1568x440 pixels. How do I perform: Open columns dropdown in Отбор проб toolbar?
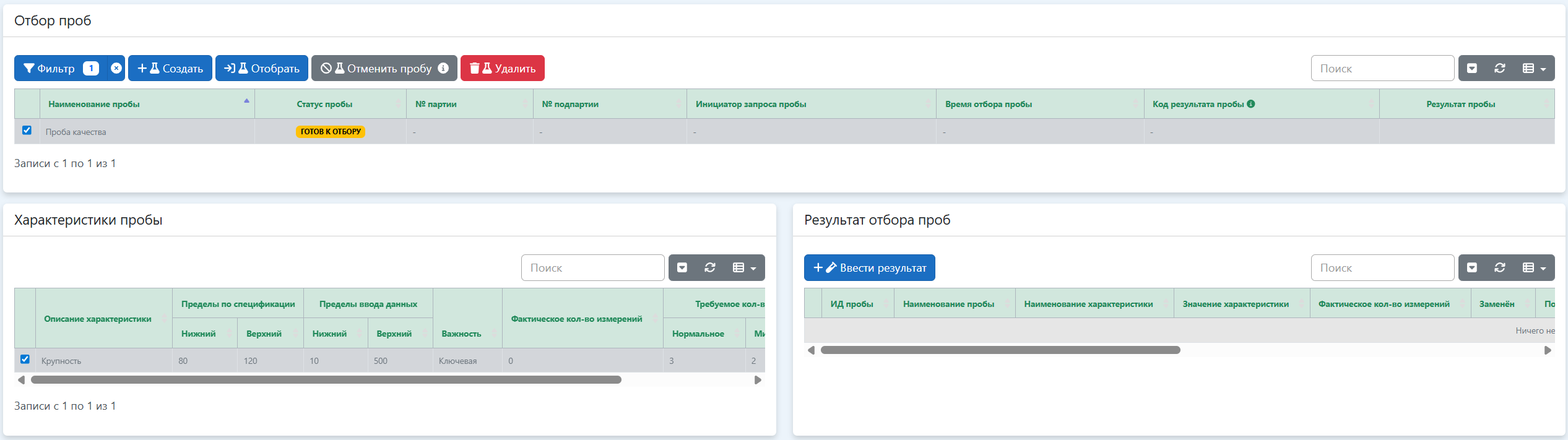pyautogui.click(x=1534, y=69)
